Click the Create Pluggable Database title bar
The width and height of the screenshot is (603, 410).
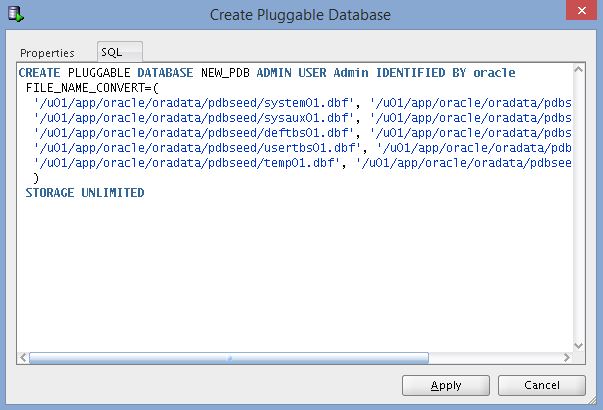coord(300,15)
